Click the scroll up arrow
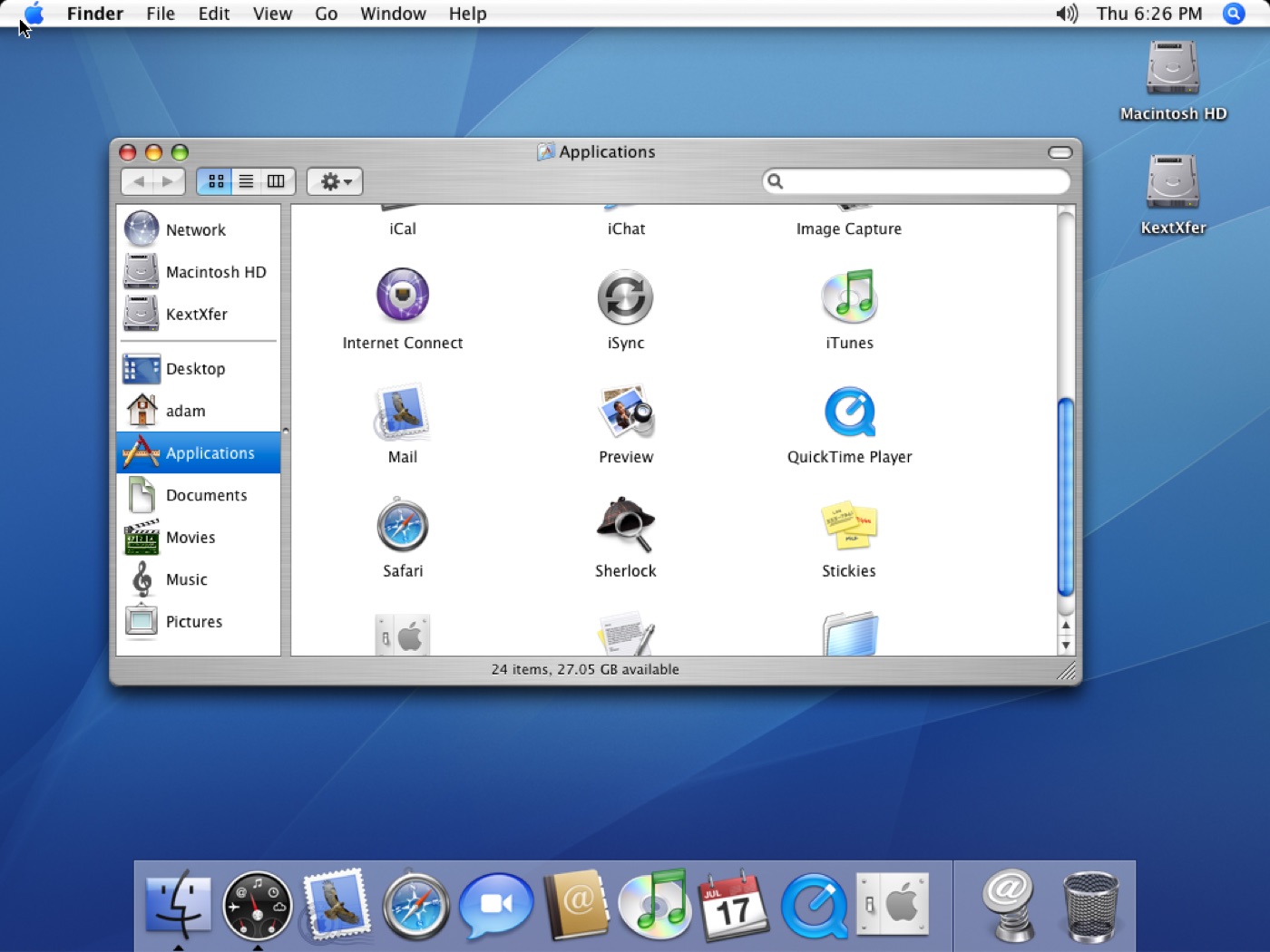This screenshot has width=1270, height=952. (x=1066, y=626)
